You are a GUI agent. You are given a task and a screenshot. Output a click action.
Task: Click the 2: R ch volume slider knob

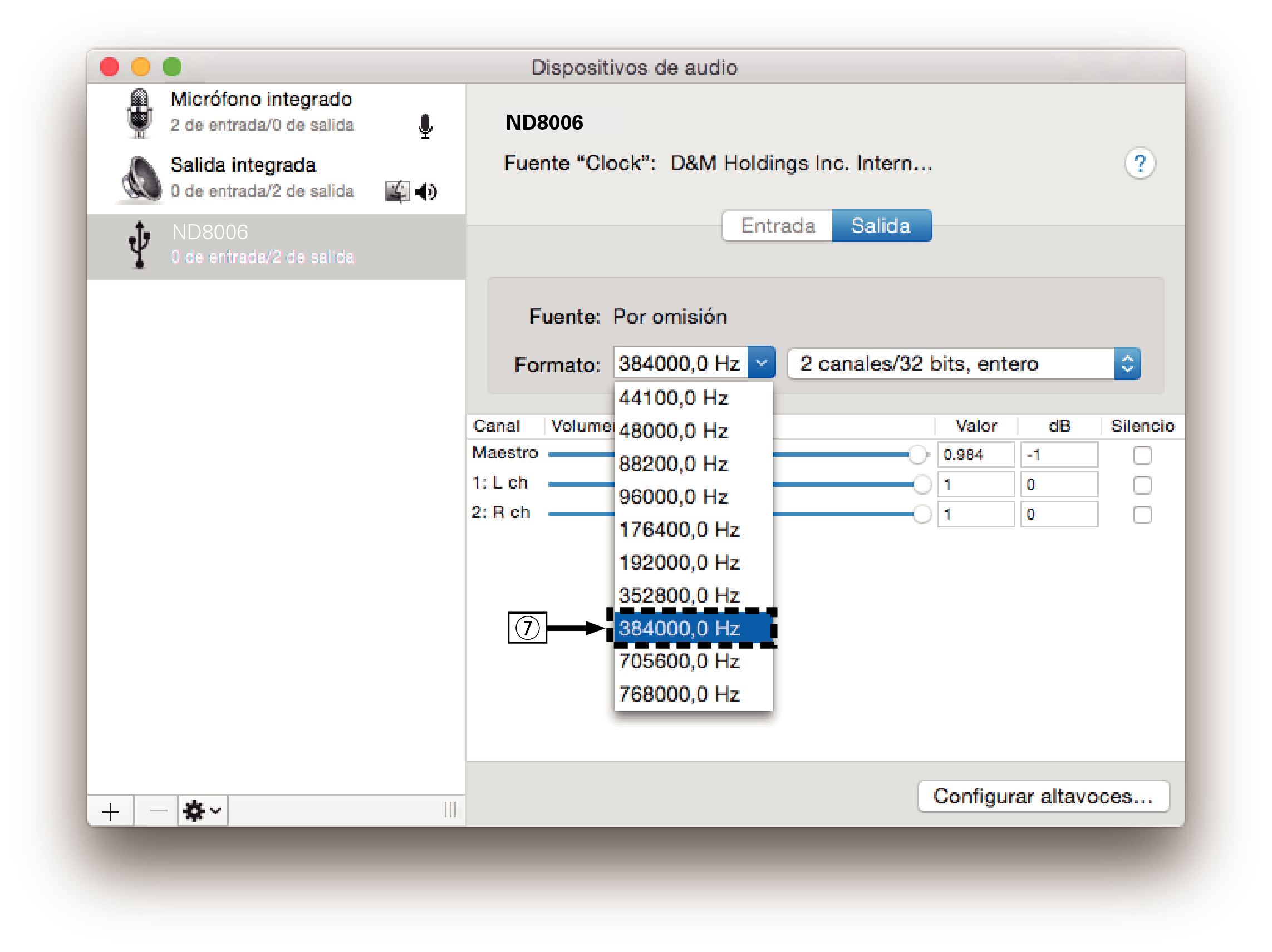922,514
